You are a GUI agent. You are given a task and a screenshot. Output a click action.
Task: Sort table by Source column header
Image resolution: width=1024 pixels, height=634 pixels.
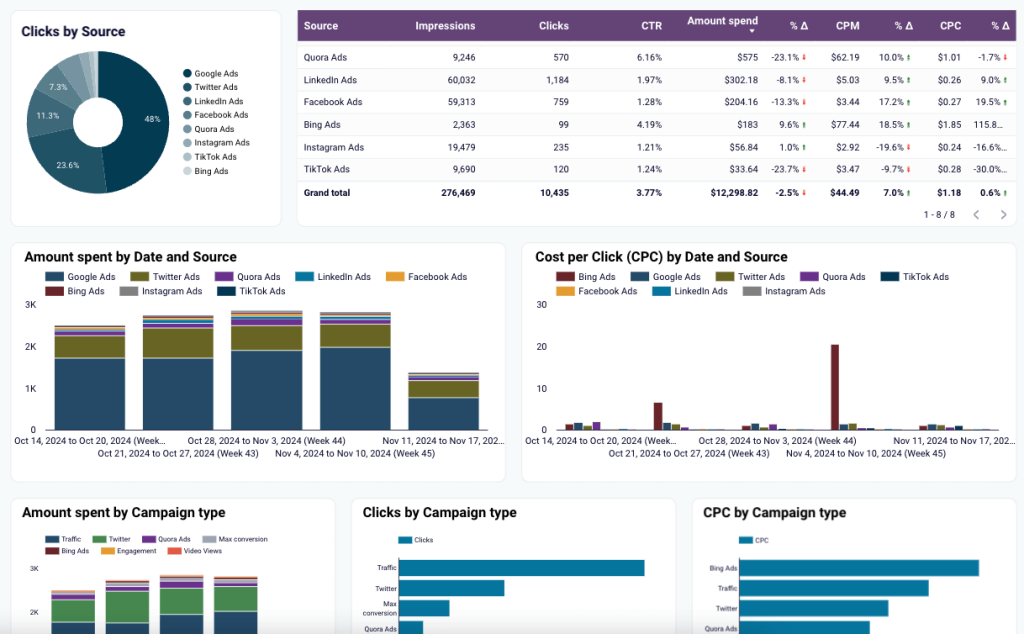point(321,26)
